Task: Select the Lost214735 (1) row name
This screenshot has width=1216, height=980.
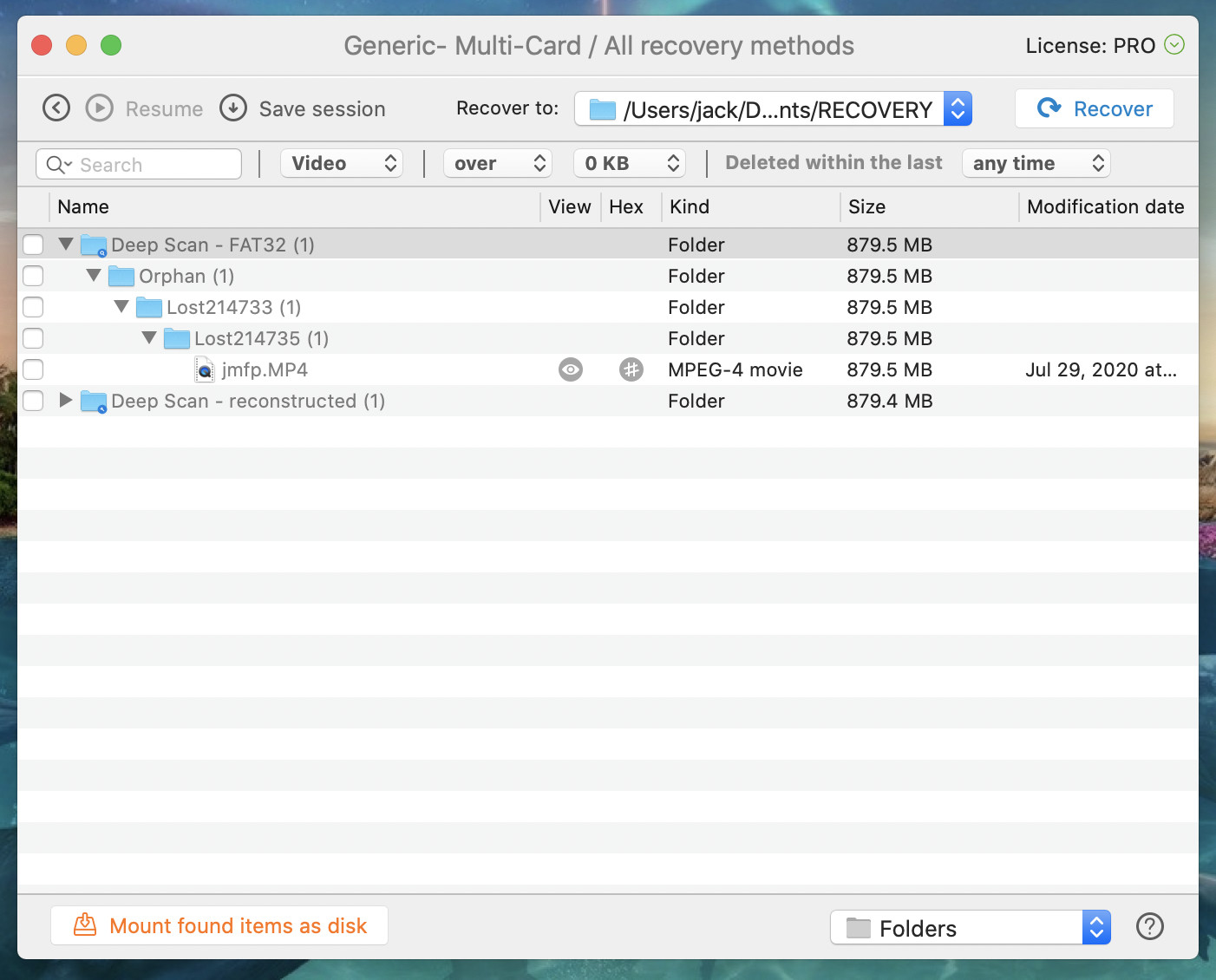Action: 262,338
